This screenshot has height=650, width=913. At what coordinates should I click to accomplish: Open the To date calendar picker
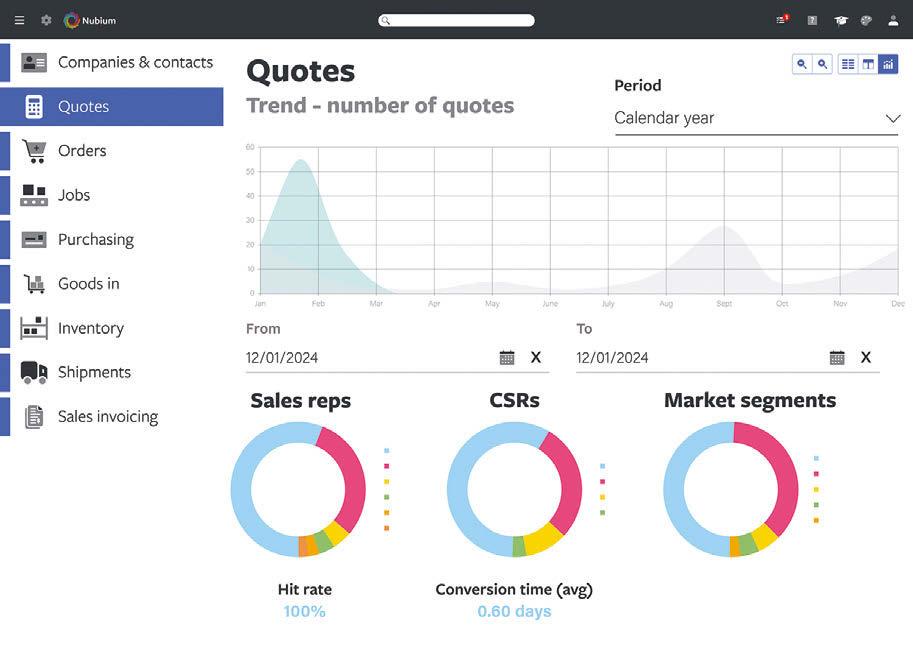point(837,357)
